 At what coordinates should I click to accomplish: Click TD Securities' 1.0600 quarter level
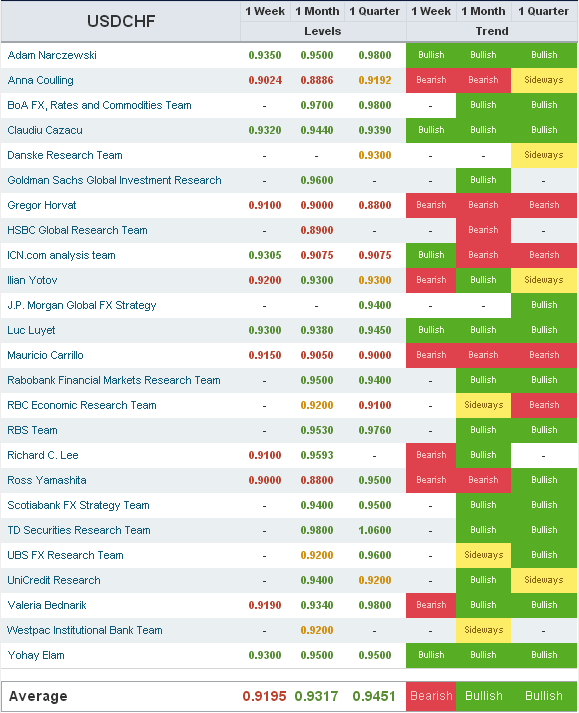(375, 531)
